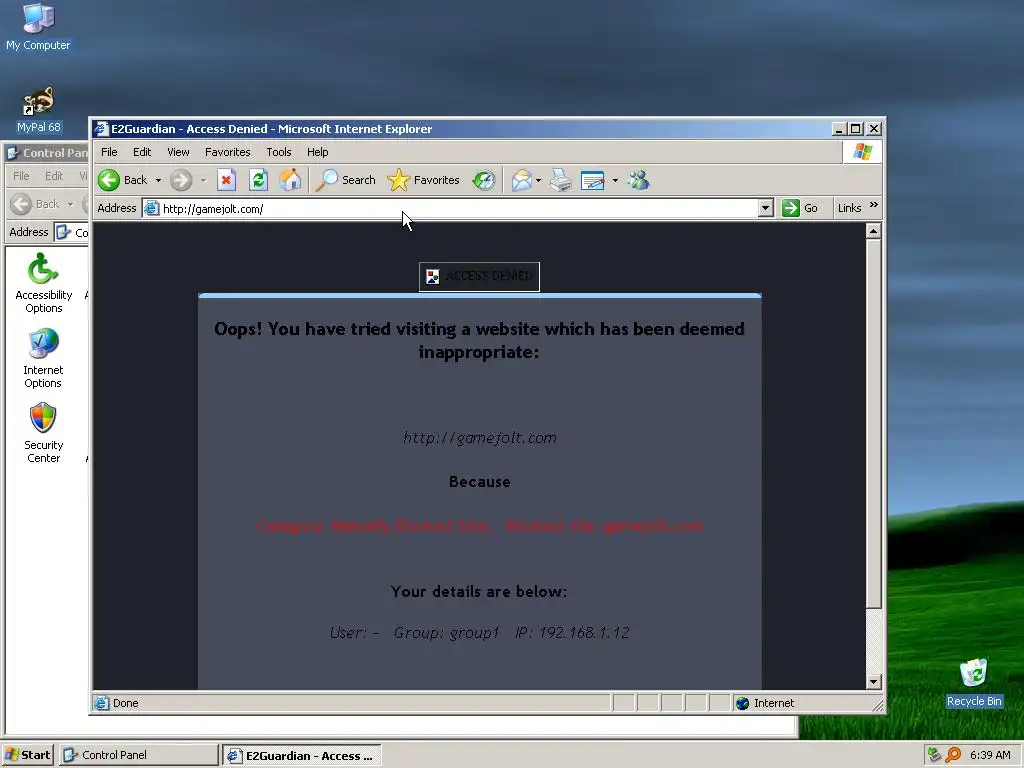Click the Links toolbar label
This screenshot has width=1024, height=768.
[x=849, y=208]
